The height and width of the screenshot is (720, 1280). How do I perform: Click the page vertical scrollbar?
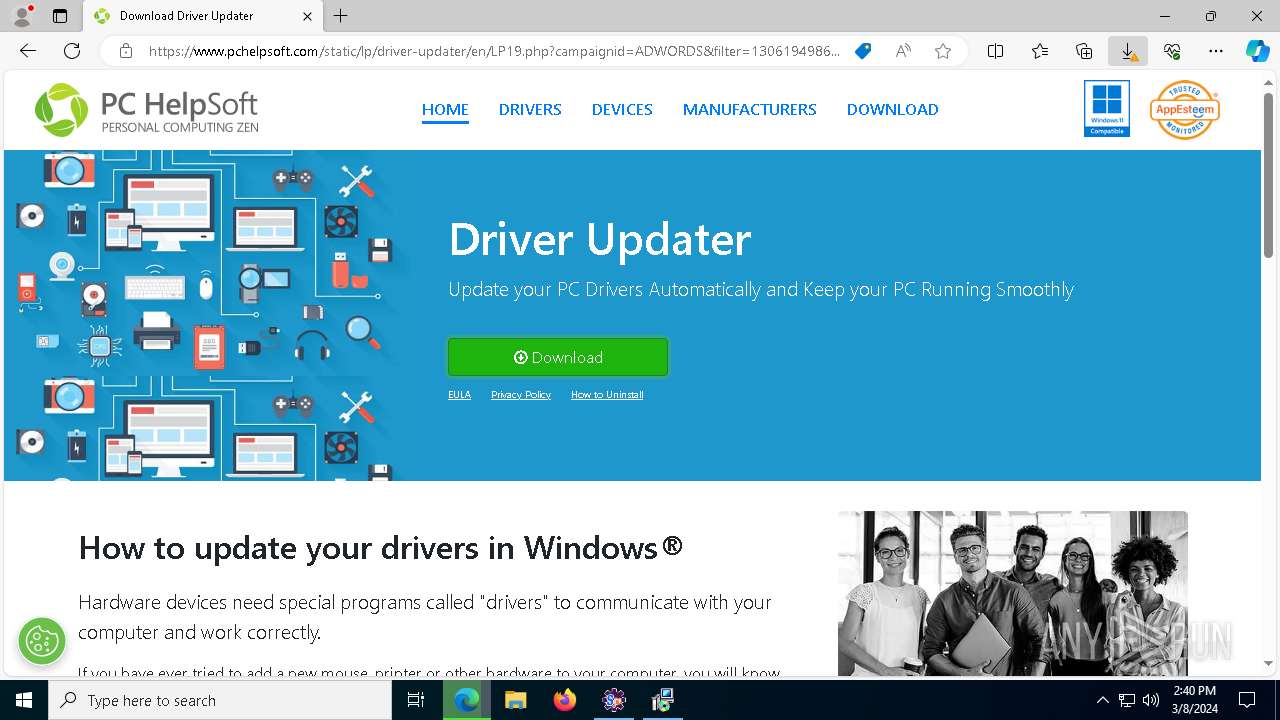[x=1269, y=175]
